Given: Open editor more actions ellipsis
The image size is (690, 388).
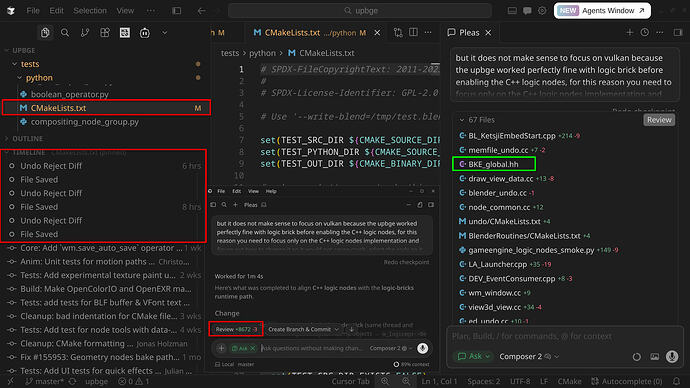Looking at the screenshot, I should (428, 33).
